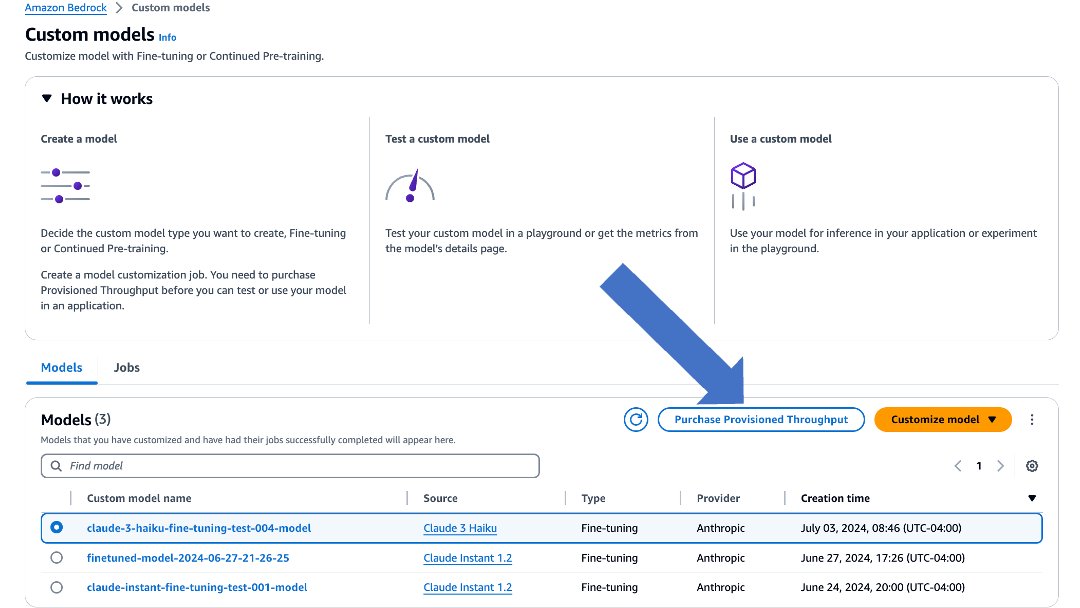Screen dimensions: 1080x608
Task: Click the gauge icon under Test a custom model
Action: click(410, 186)
